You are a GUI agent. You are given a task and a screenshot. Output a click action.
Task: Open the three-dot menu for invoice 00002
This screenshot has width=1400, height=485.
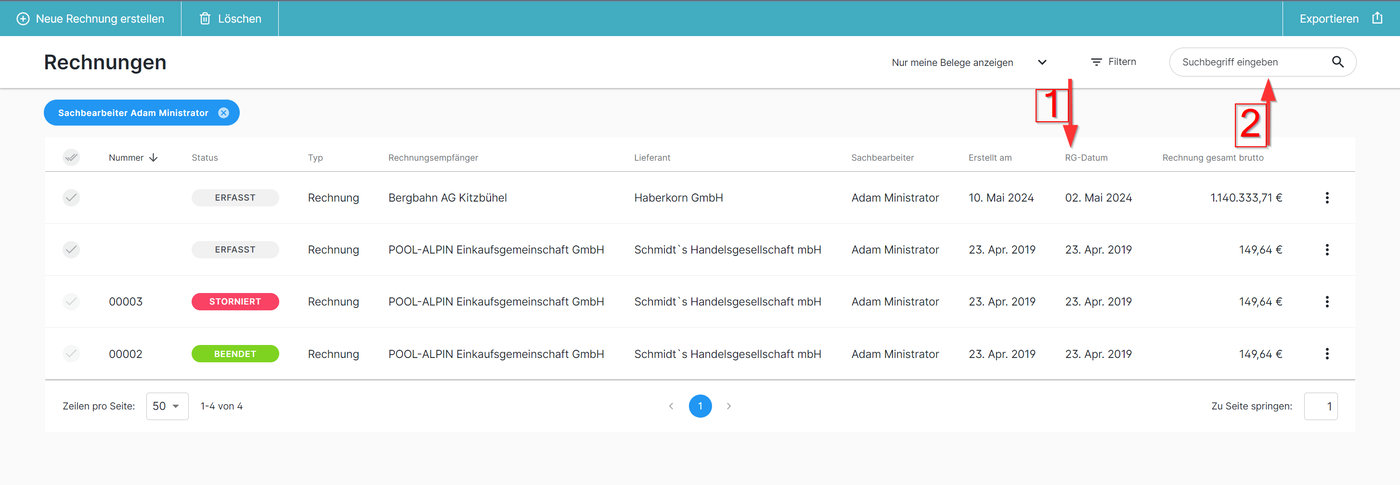pos(1327,354)
